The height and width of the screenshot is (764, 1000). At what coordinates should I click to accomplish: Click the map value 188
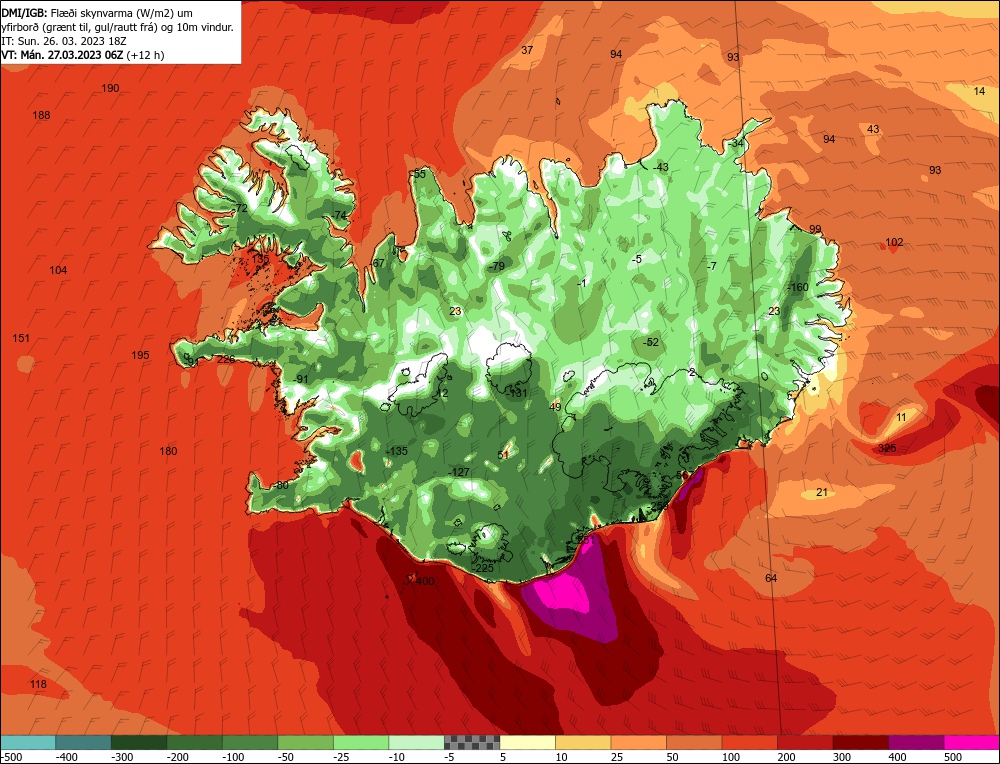click(41, 115)
